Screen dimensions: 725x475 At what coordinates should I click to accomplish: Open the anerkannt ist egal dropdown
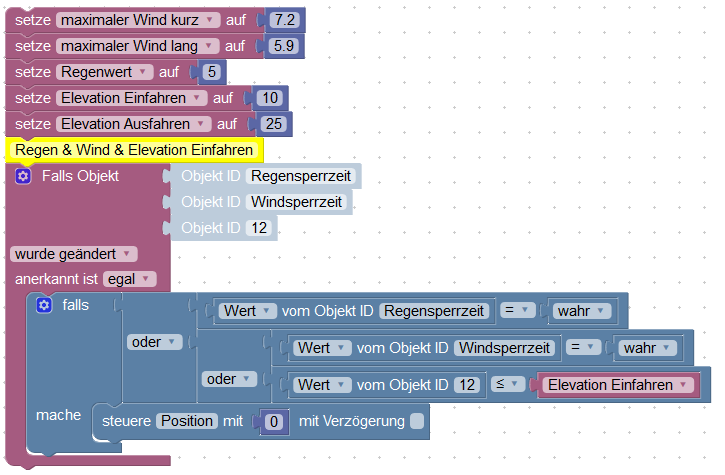tap(130, 279)
